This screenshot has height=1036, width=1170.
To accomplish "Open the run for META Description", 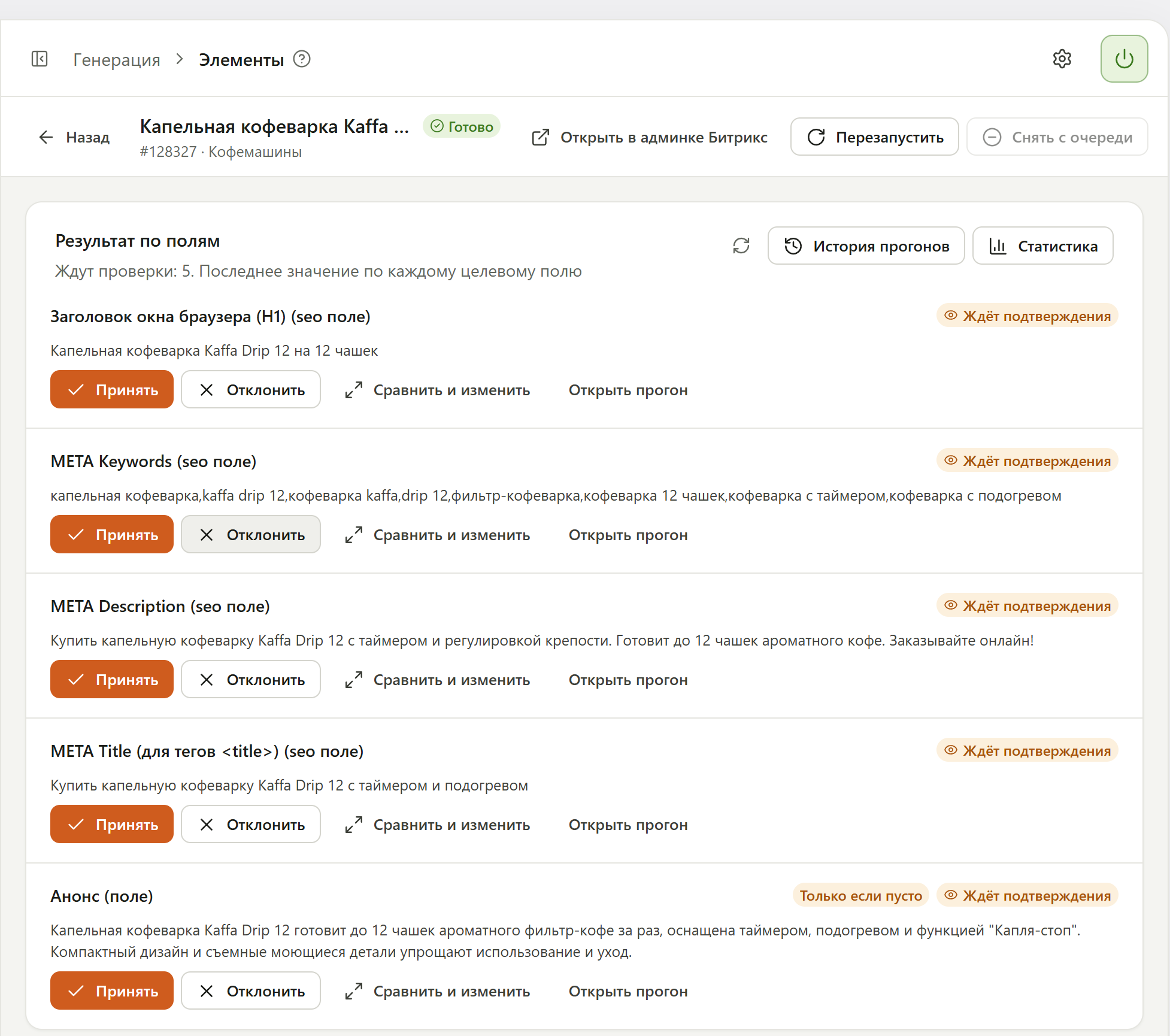I will coord(628,680).
